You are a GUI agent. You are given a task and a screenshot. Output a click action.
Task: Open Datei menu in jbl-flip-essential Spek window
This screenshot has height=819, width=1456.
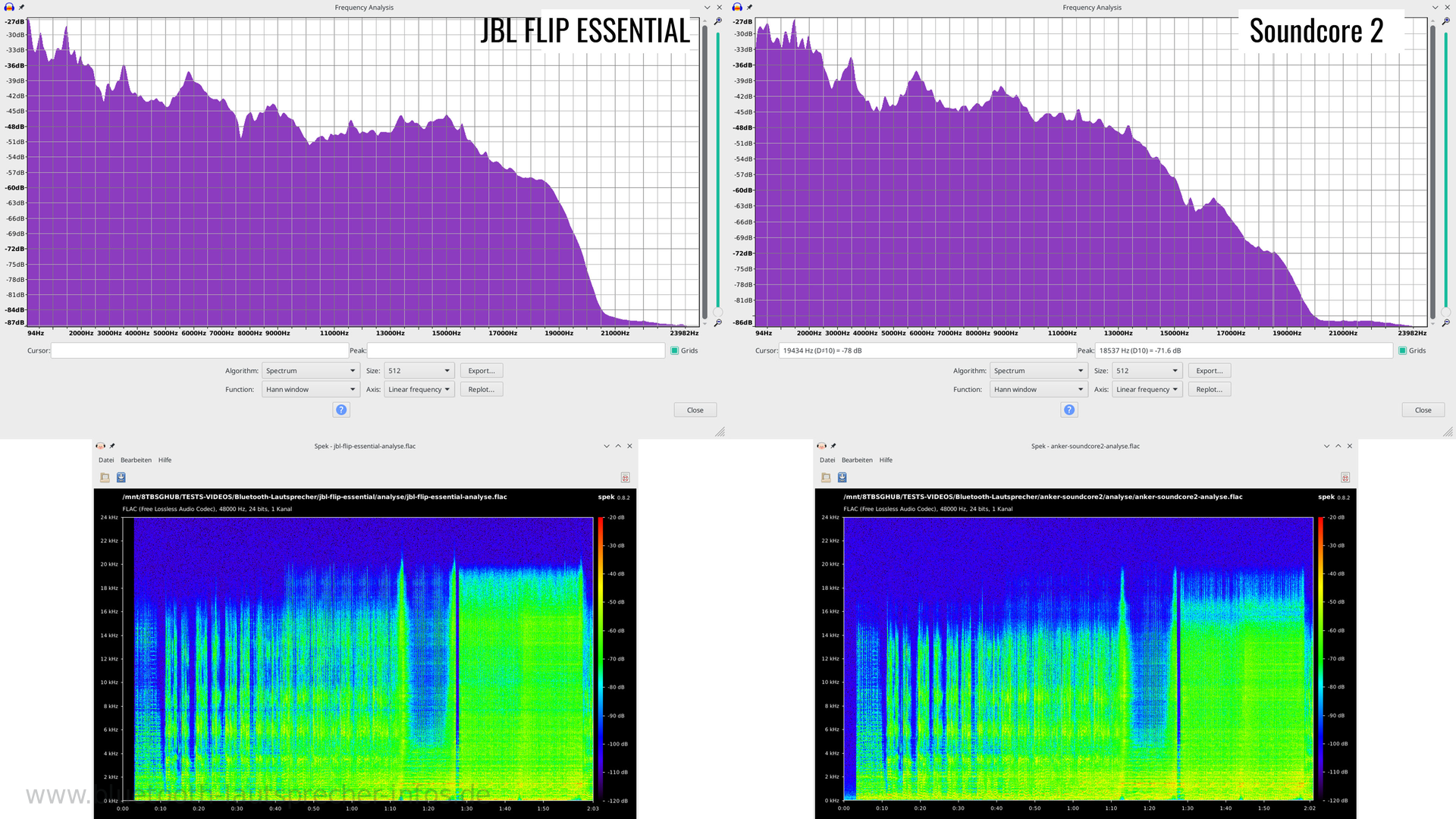click(x=106, y=460)
